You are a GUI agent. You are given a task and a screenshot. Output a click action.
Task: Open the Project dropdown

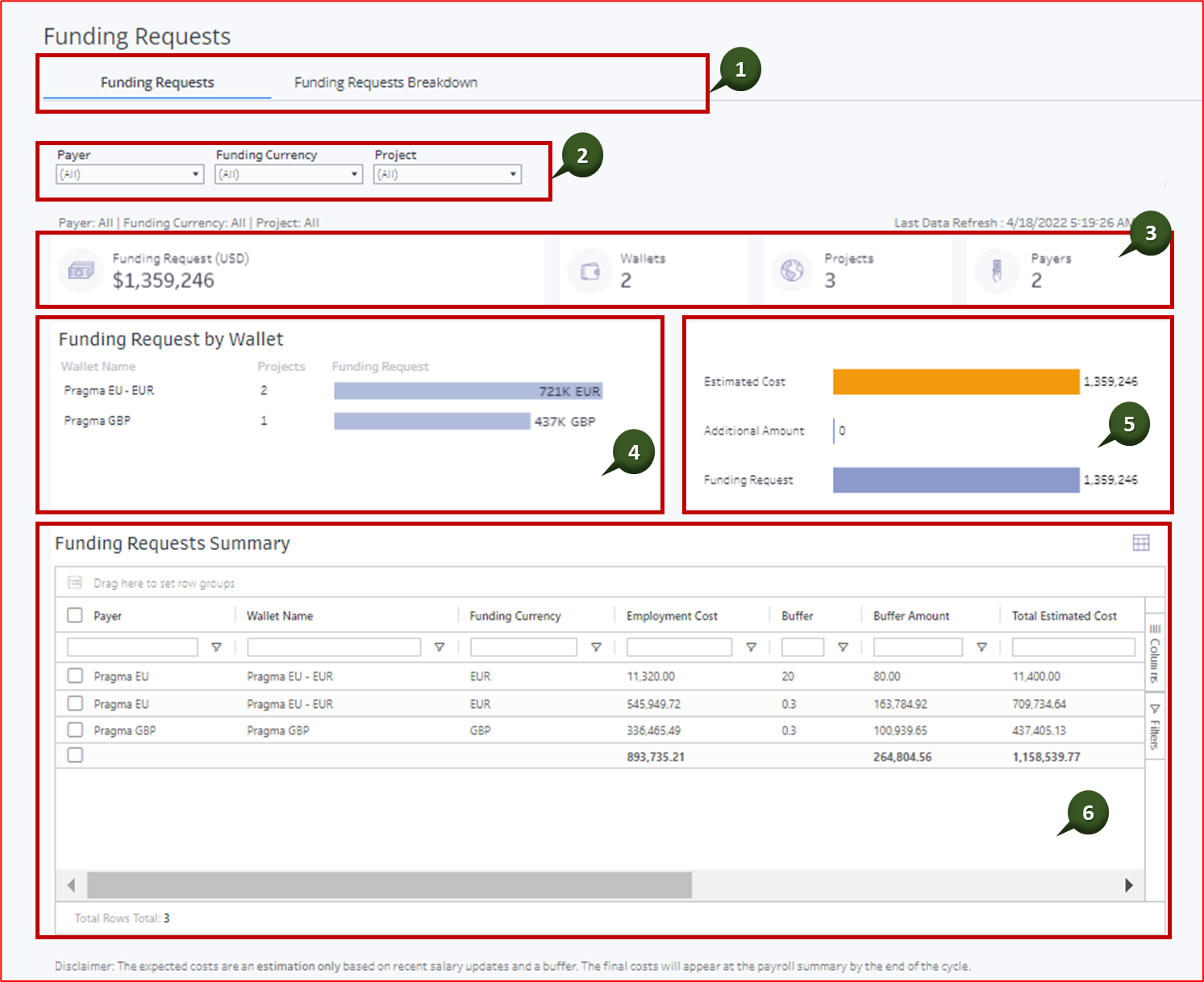(514, 173)
